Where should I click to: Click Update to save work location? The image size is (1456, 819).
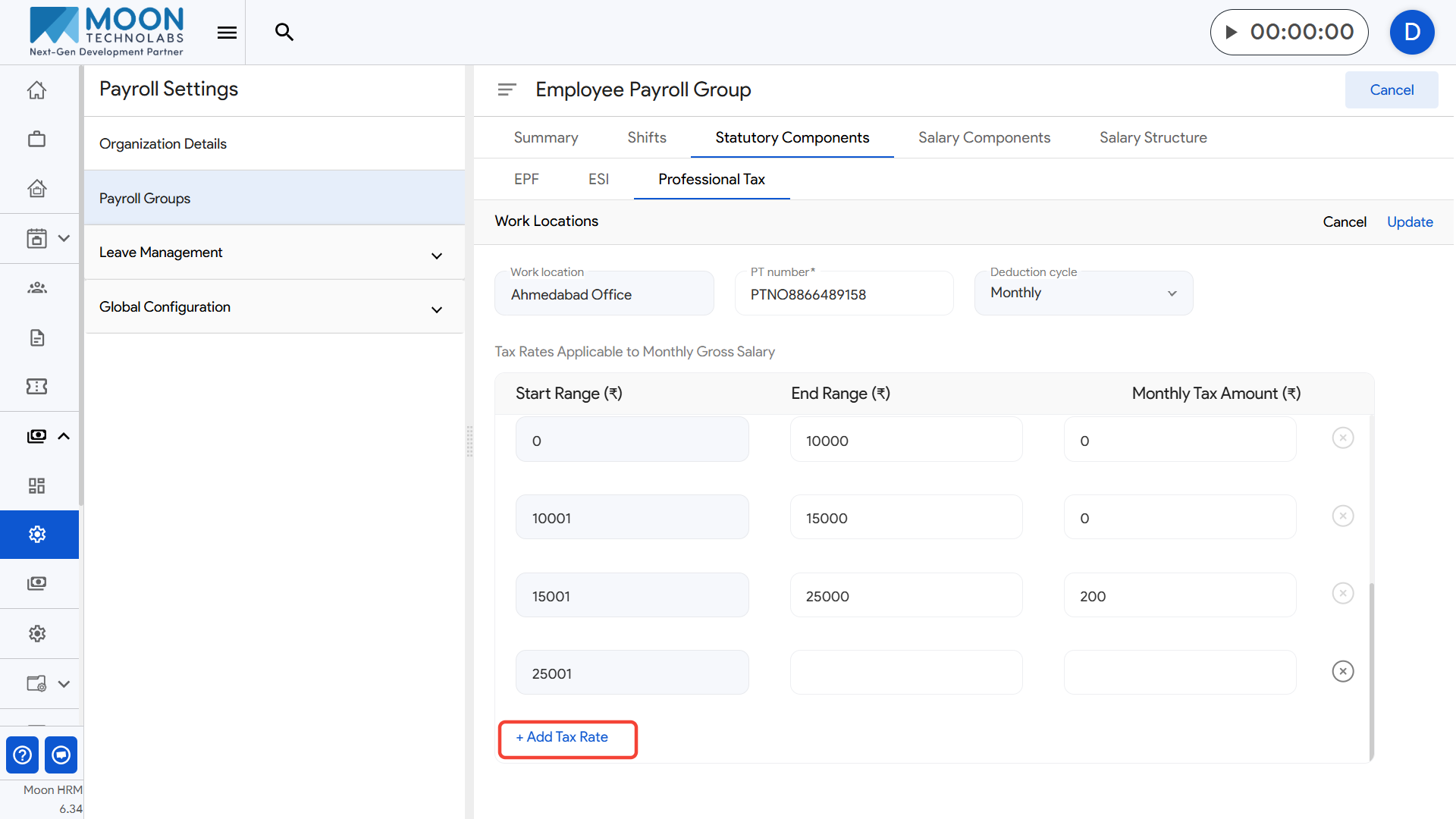1409,221
